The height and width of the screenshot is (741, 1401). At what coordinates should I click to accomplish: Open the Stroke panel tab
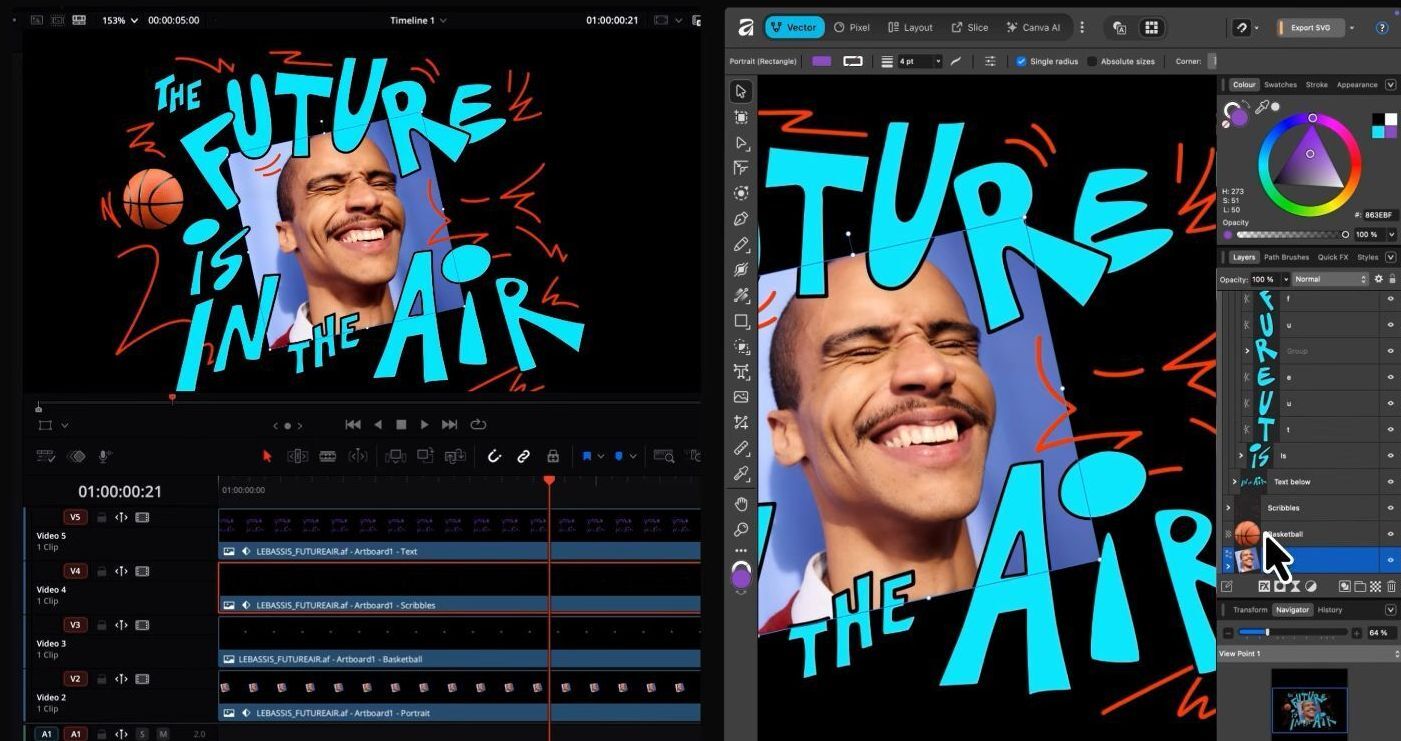(1316, 85)
